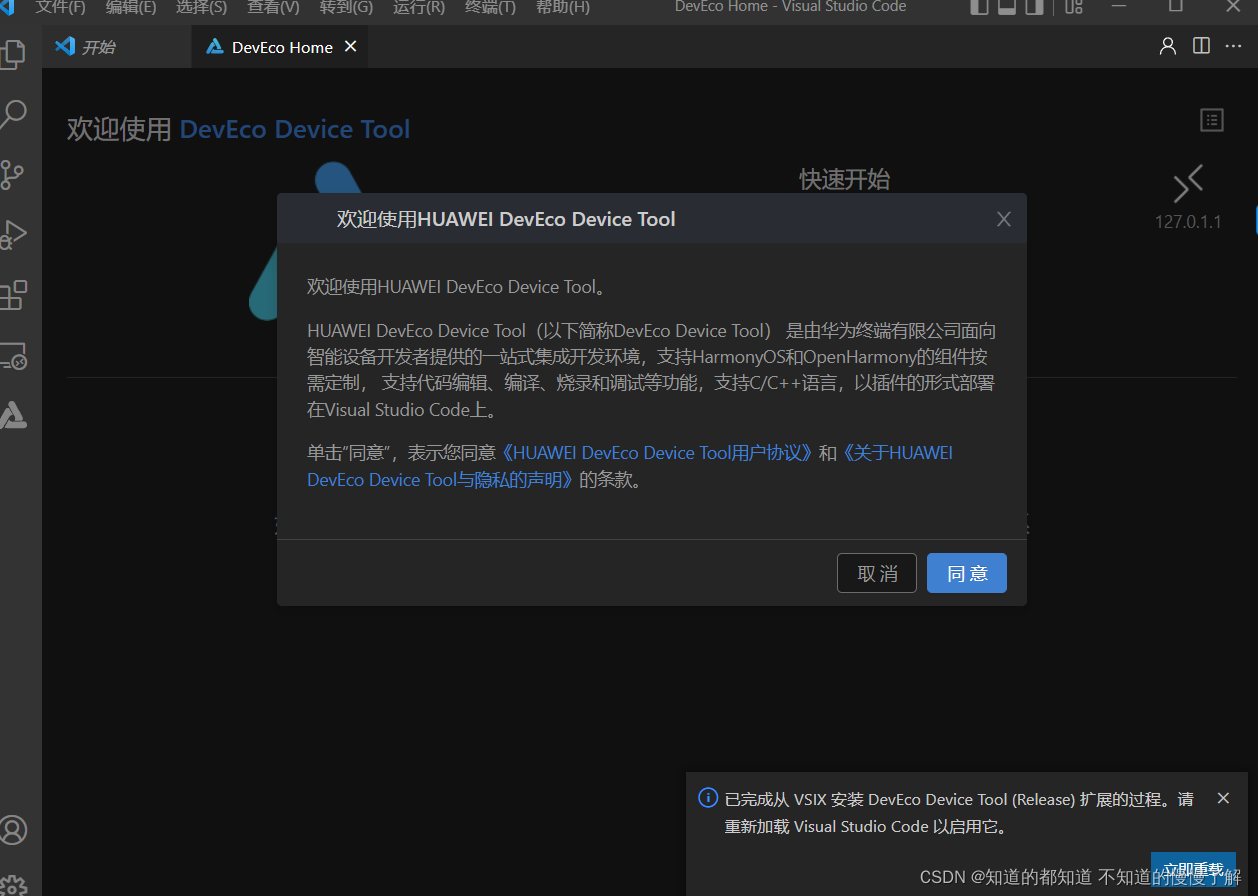Open the Extensions view in activity bar
This screenshot has height=896, width=1258.
tap(12, 296)
